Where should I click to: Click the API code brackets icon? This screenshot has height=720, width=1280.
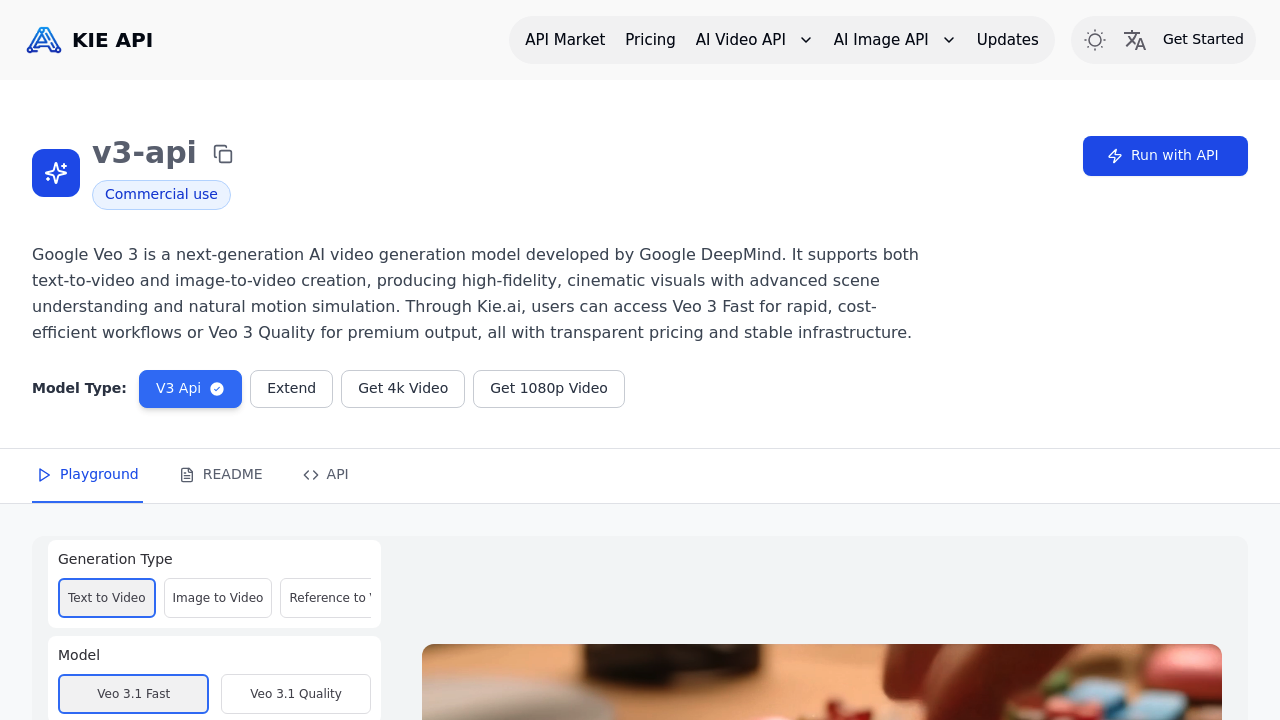311,475
